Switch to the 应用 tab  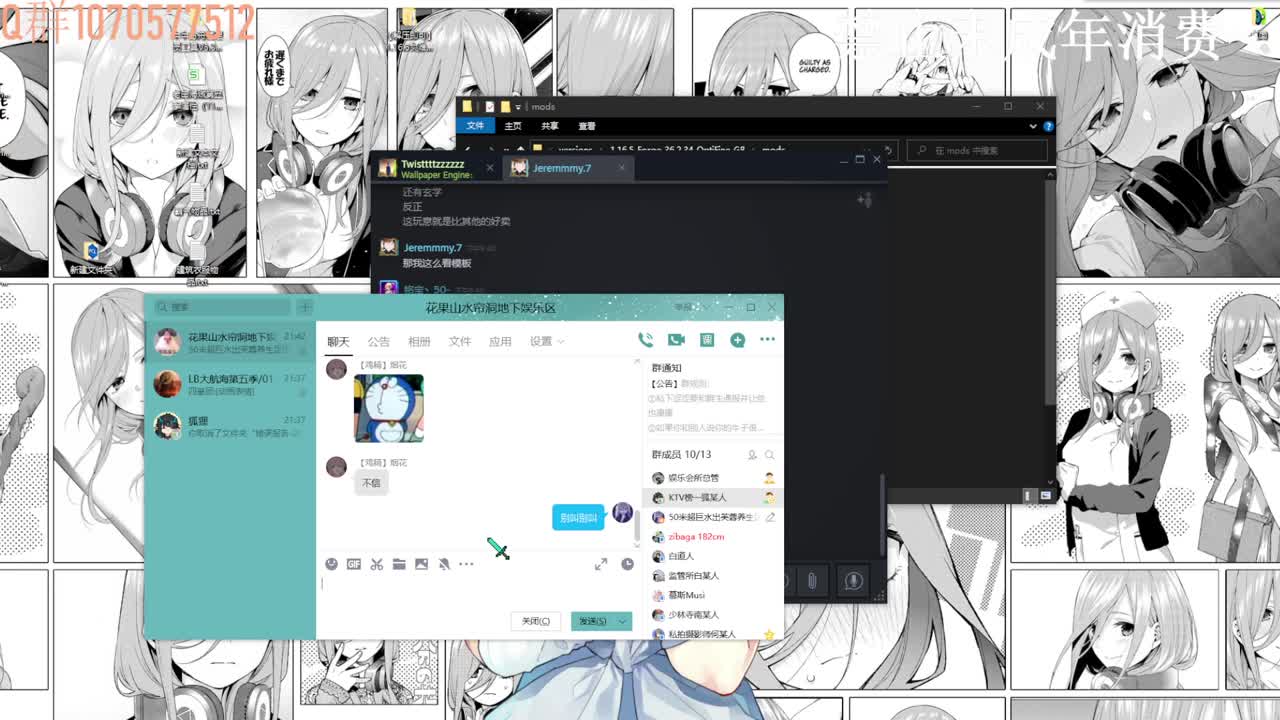tap(500, 341)
